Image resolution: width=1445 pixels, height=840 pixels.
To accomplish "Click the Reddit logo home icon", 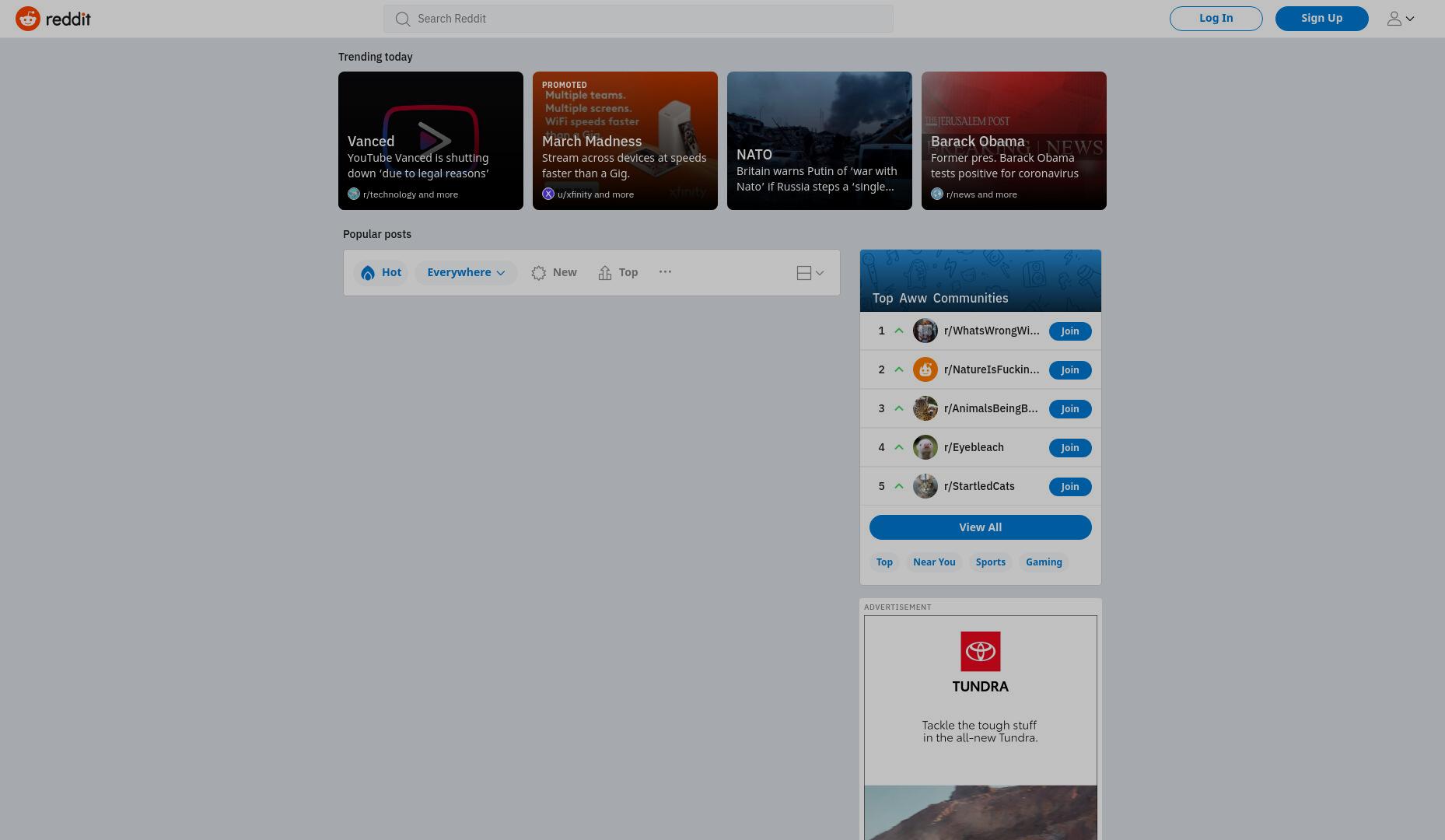I will point(28,19).
